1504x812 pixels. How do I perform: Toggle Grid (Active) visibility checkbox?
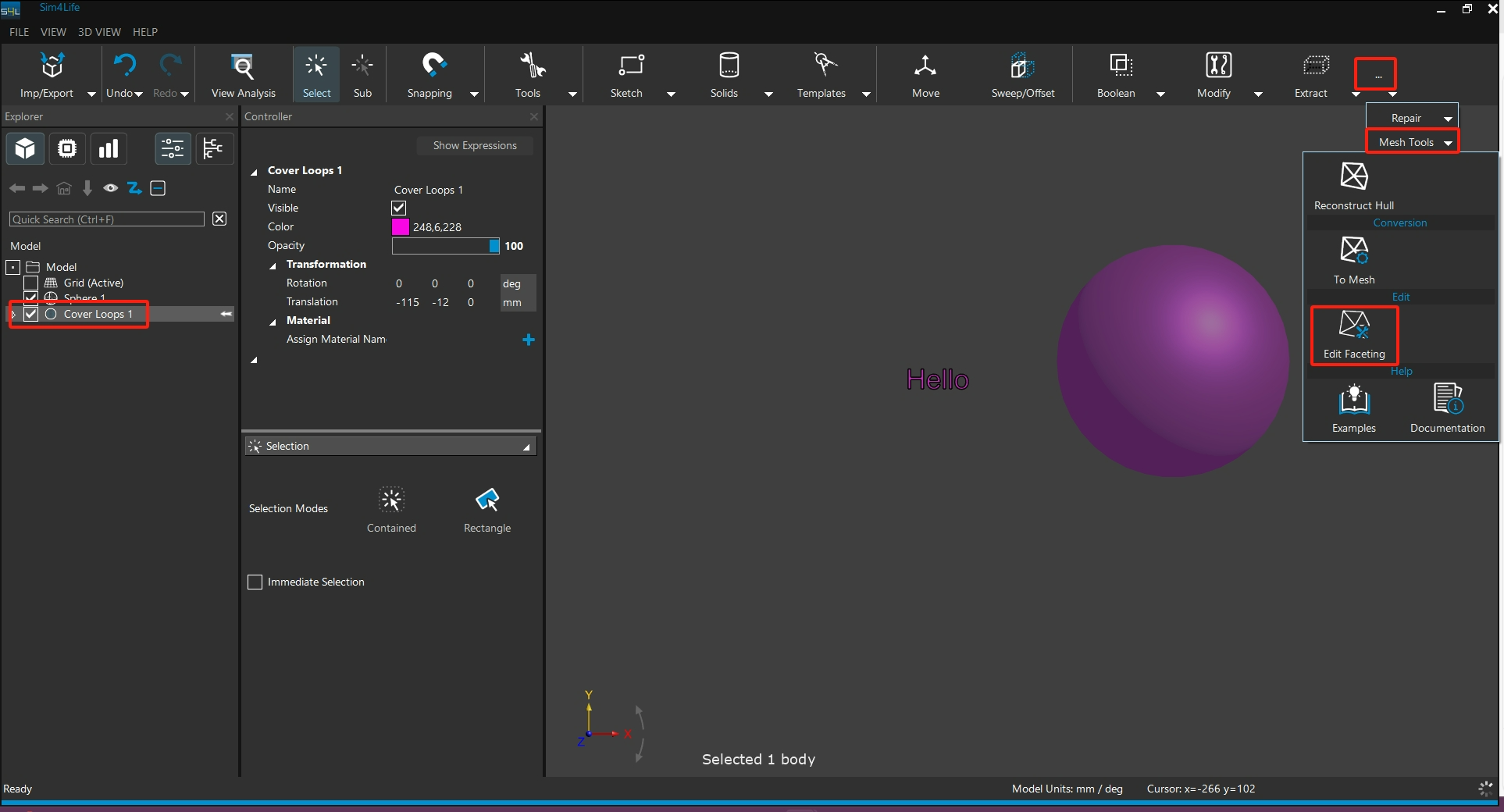coord(31,283)
